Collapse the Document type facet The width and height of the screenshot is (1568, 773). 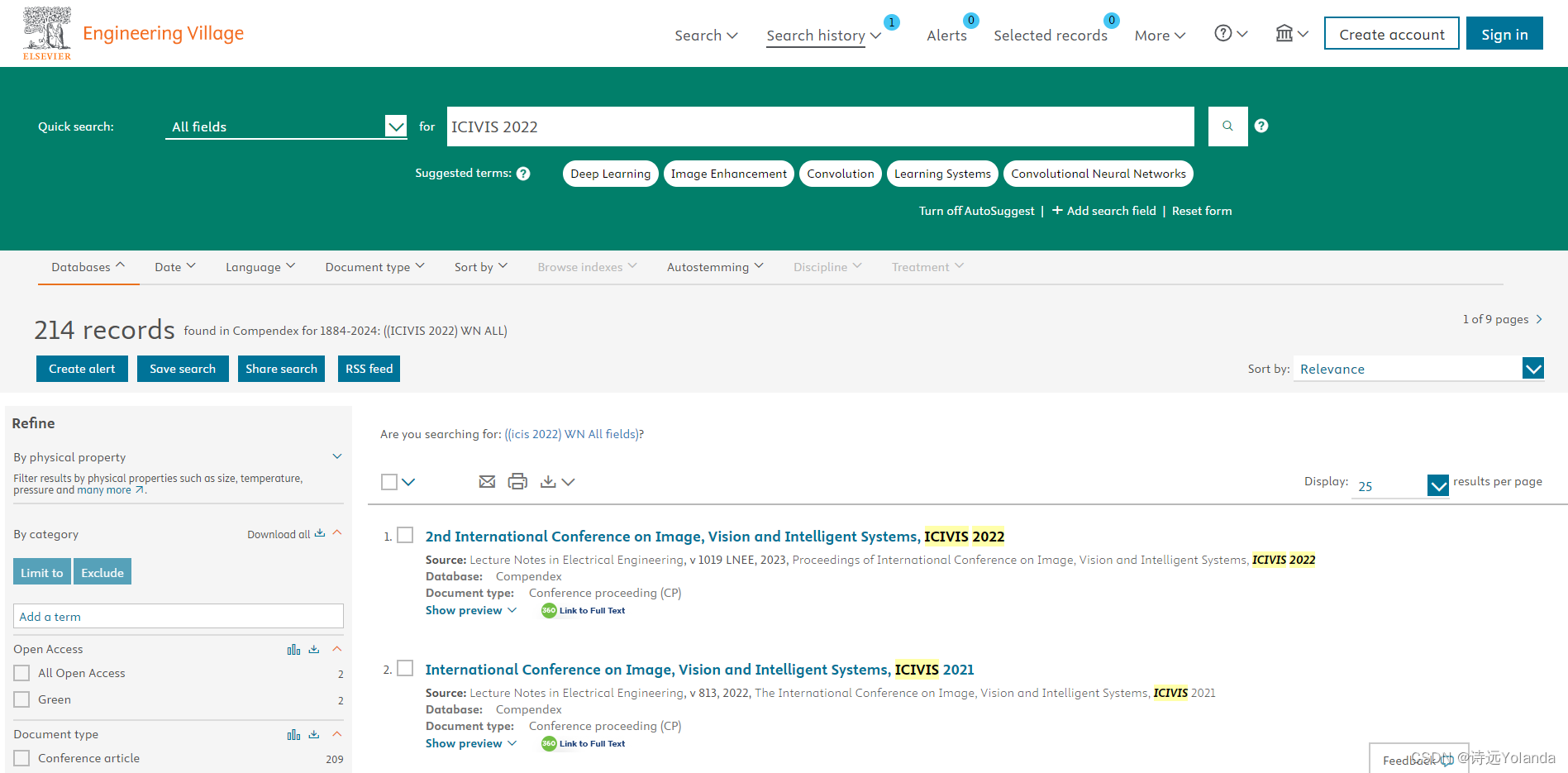337,734
